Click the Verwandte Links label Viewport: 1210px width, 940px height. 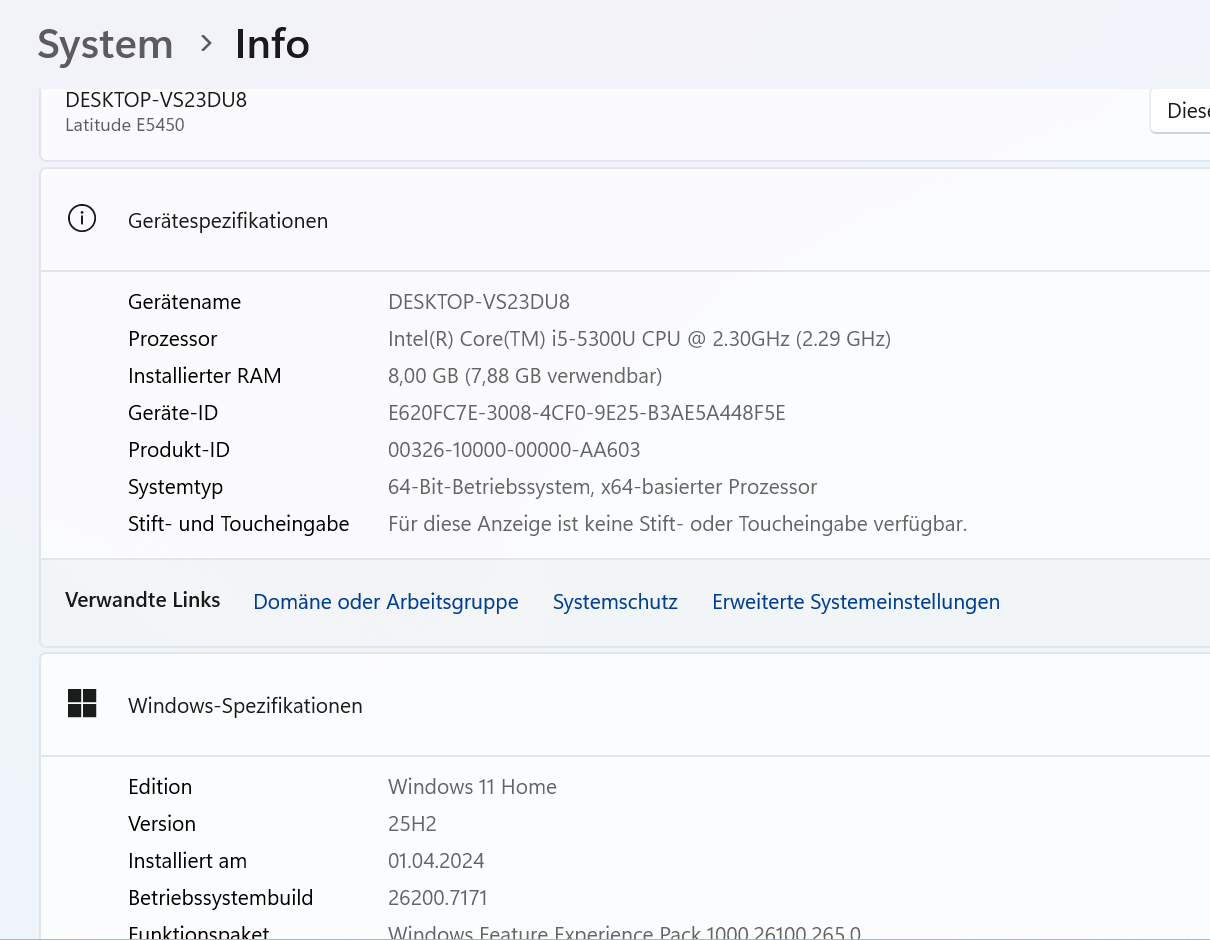(x=143, y=600)
